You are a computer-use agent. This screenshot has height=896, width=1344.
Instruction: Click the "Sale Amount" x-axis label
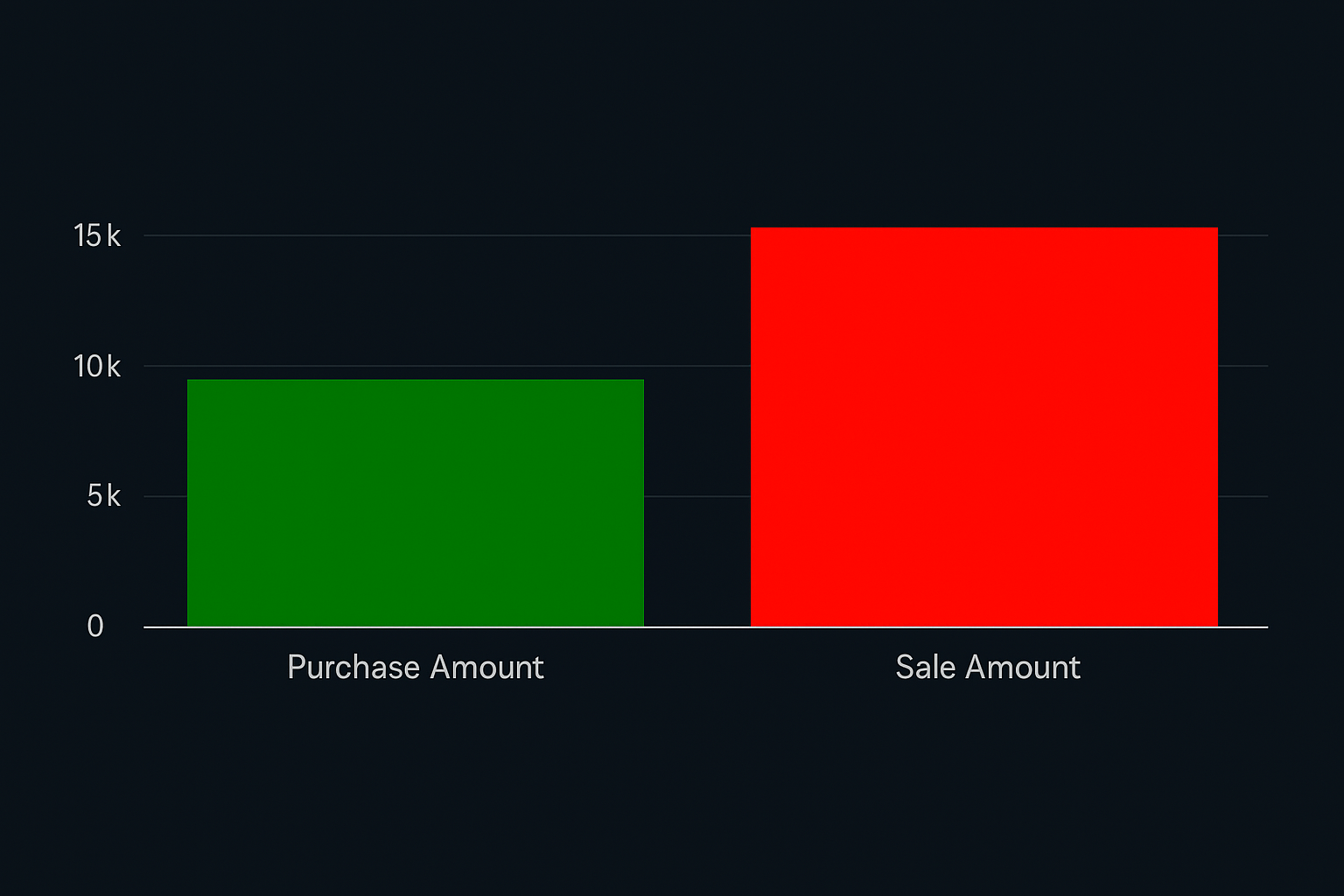tap(988, 668)
